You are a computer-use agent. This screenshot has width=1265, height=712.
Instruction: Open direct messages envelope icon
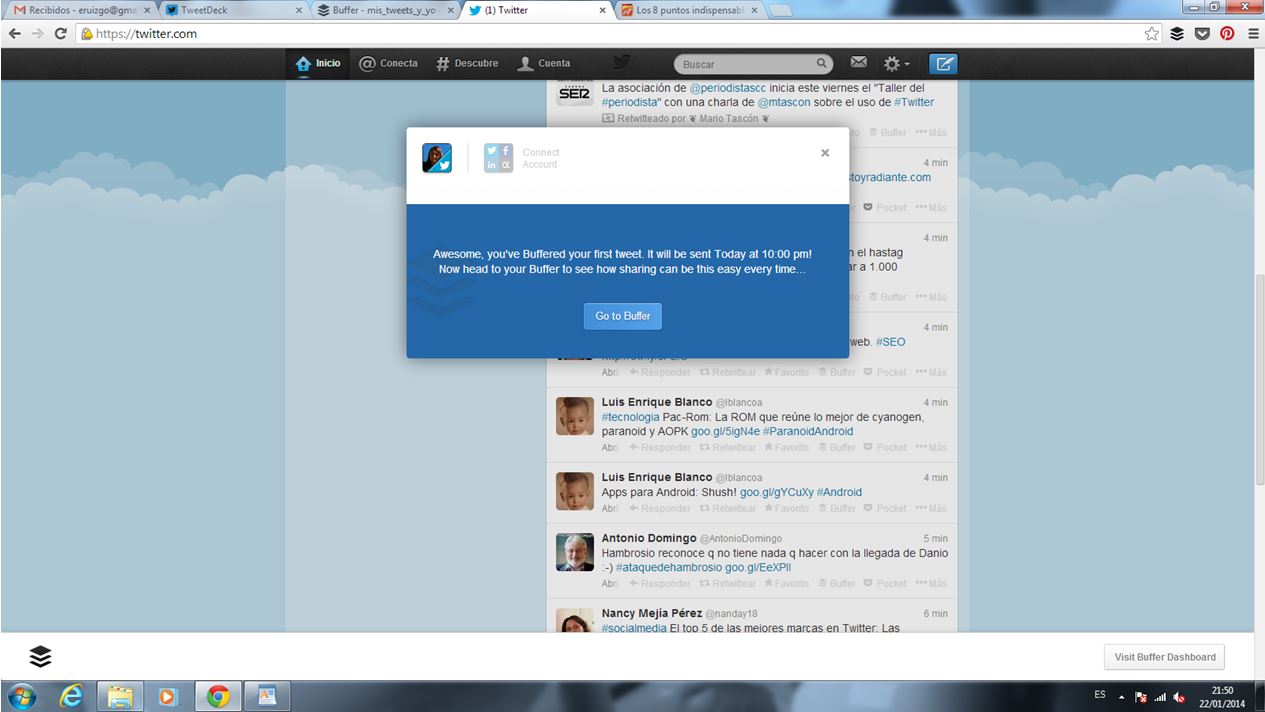pyautogui.click(x=858, y=63)
